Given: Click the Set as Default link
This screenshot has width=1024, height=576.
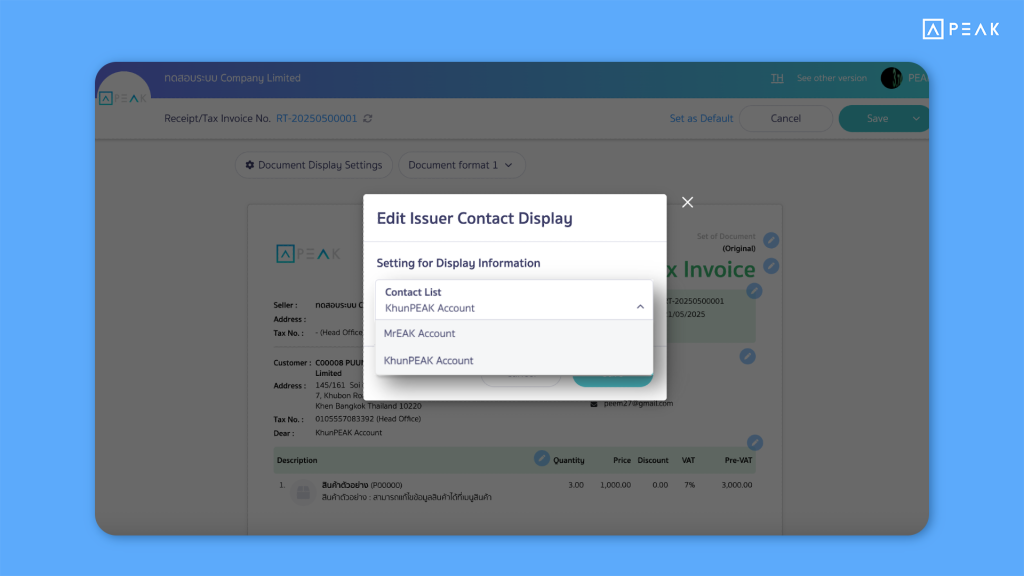Looking at the screenshot, I should pos(701,119).
